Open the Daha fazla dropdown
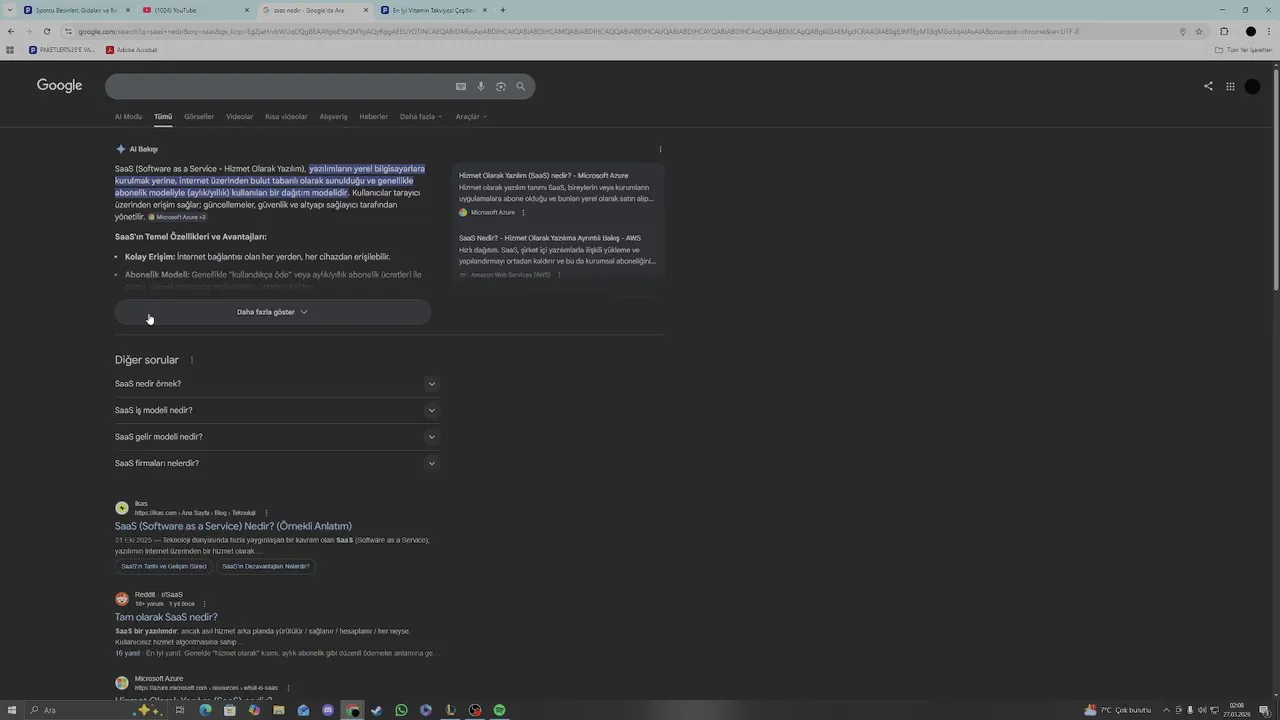Image resolution: width=1280 pixels, height=720 pixels. pyautogui.click(x=420, y=117)
